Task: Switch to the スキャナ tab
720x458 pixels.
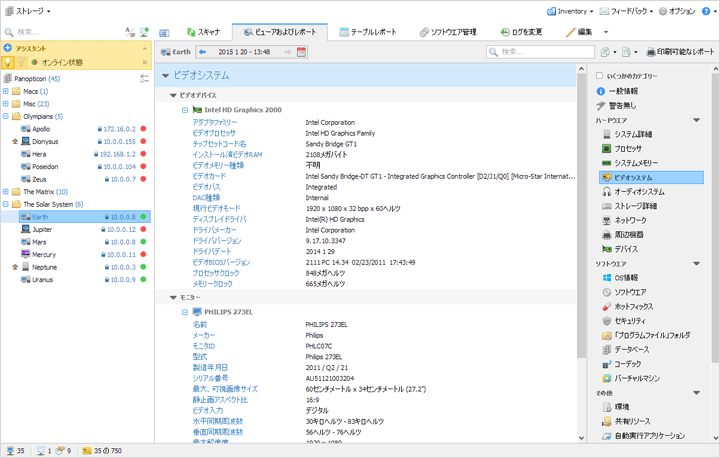Action: (x=200, y=32)
